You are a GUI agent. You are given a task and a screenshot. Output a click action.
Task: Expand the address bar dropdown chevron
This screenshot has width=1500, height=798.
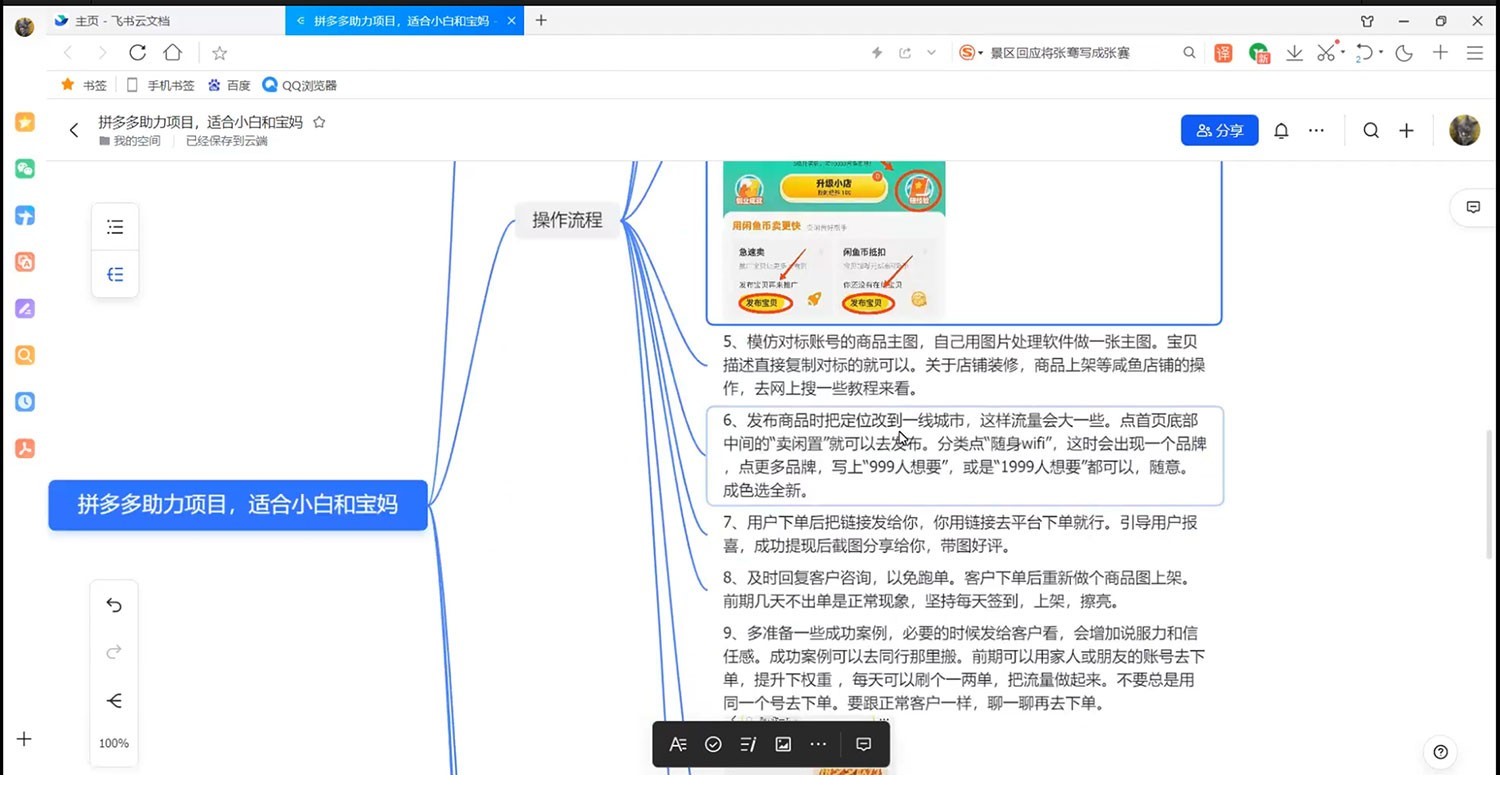(931, 53)
